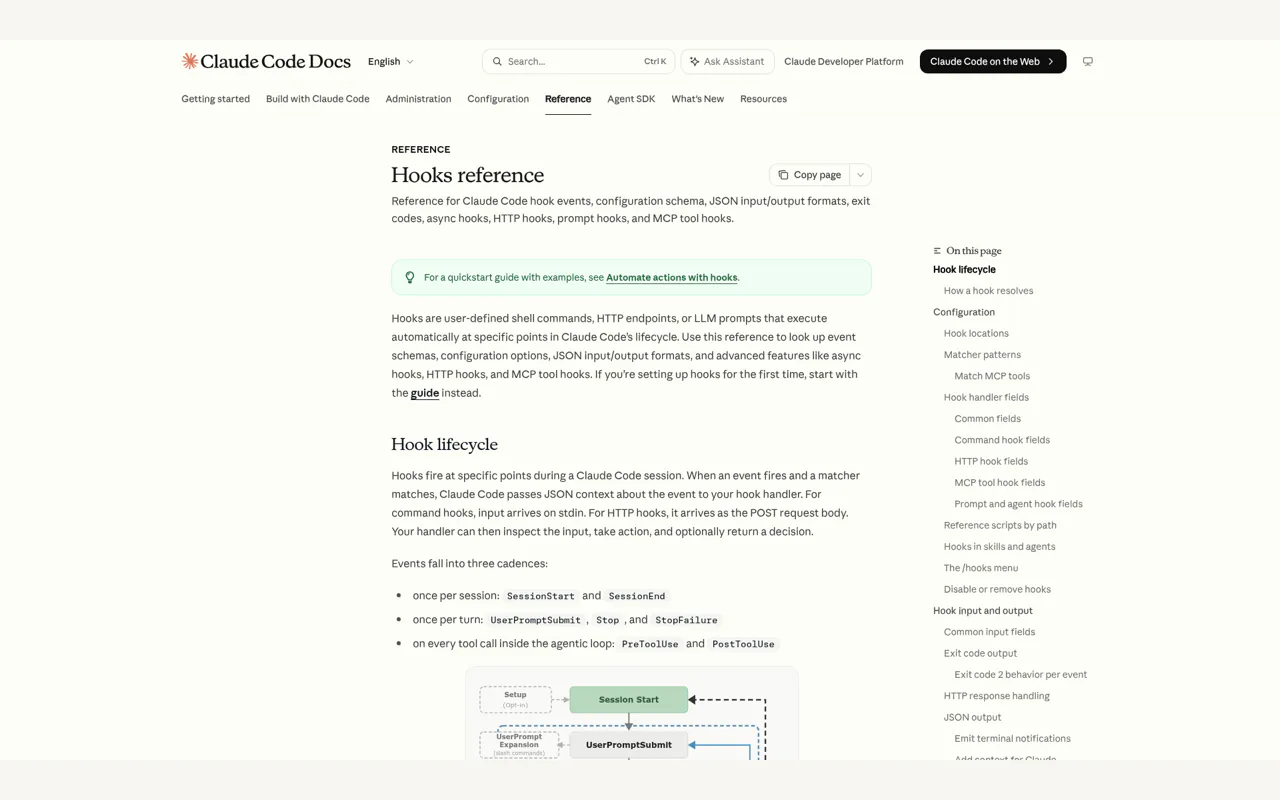The height and width of the screenshot is (800, 1280).
Task: Click the PreToolUse inline code
Action: (x=650, y=644)
